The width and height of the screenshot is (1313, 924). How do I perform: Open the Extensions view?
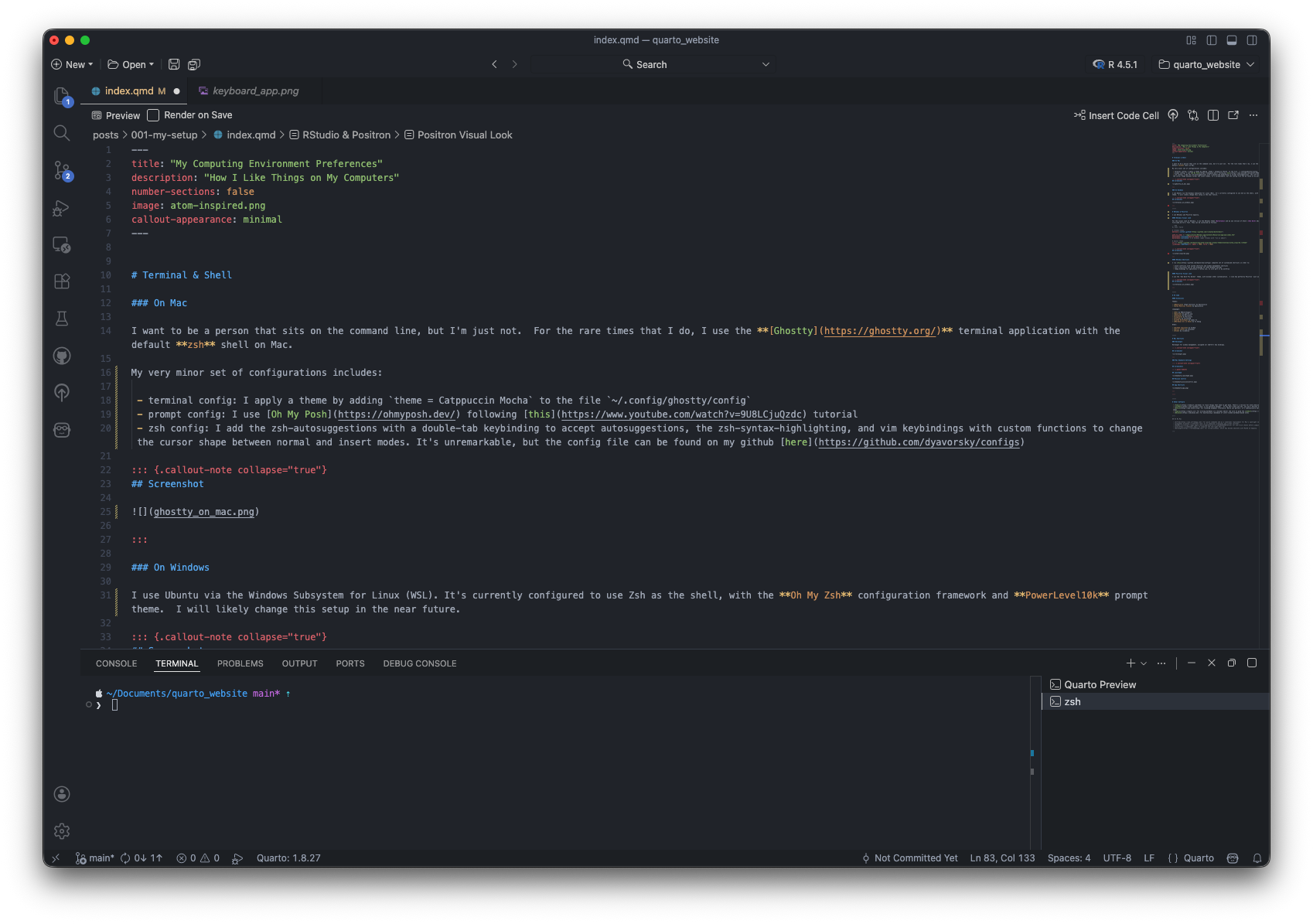coord(62,281)
